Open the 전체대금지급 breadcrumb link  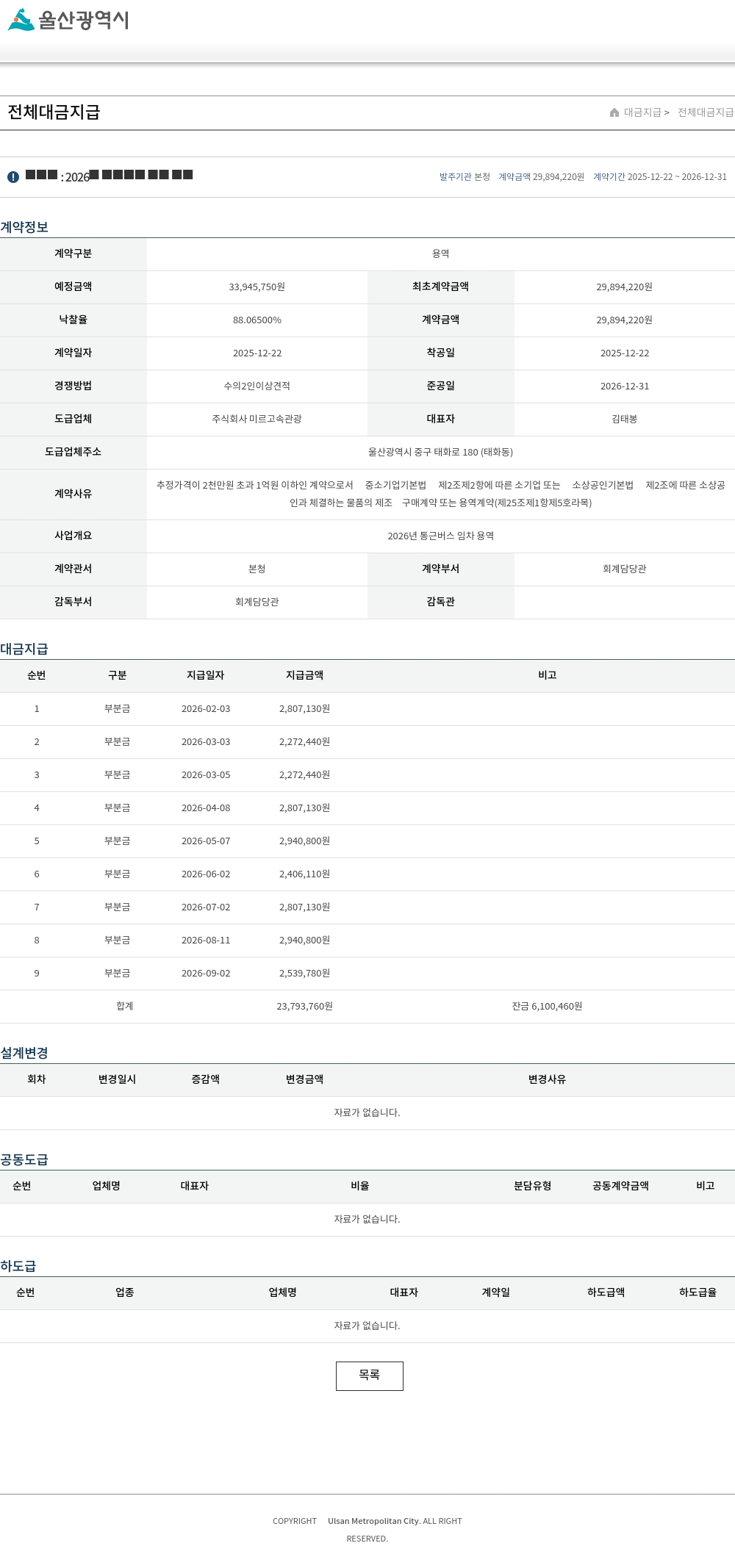pyautogui.click(x=706, y=112)
